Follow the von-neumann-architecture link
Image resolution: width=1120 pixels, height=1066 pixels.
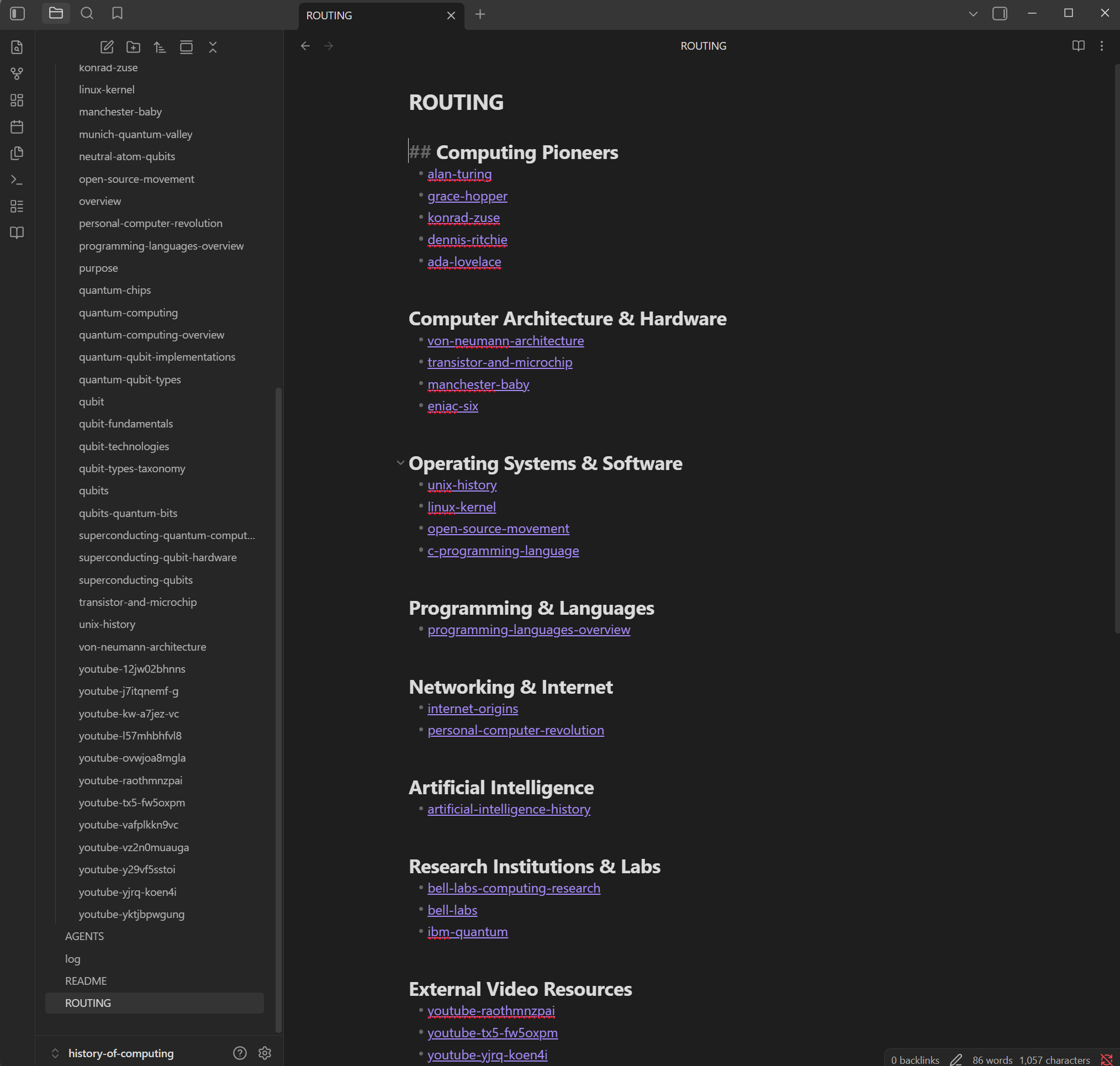(506, 341)
